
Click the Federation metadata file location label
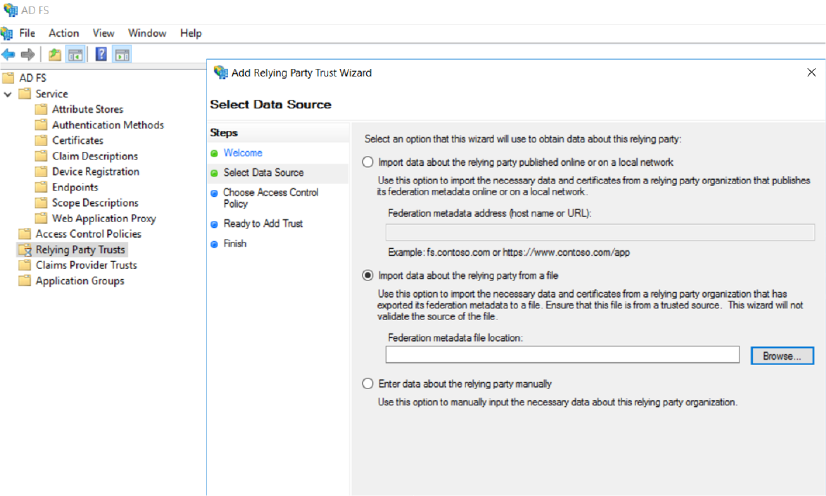455,338
